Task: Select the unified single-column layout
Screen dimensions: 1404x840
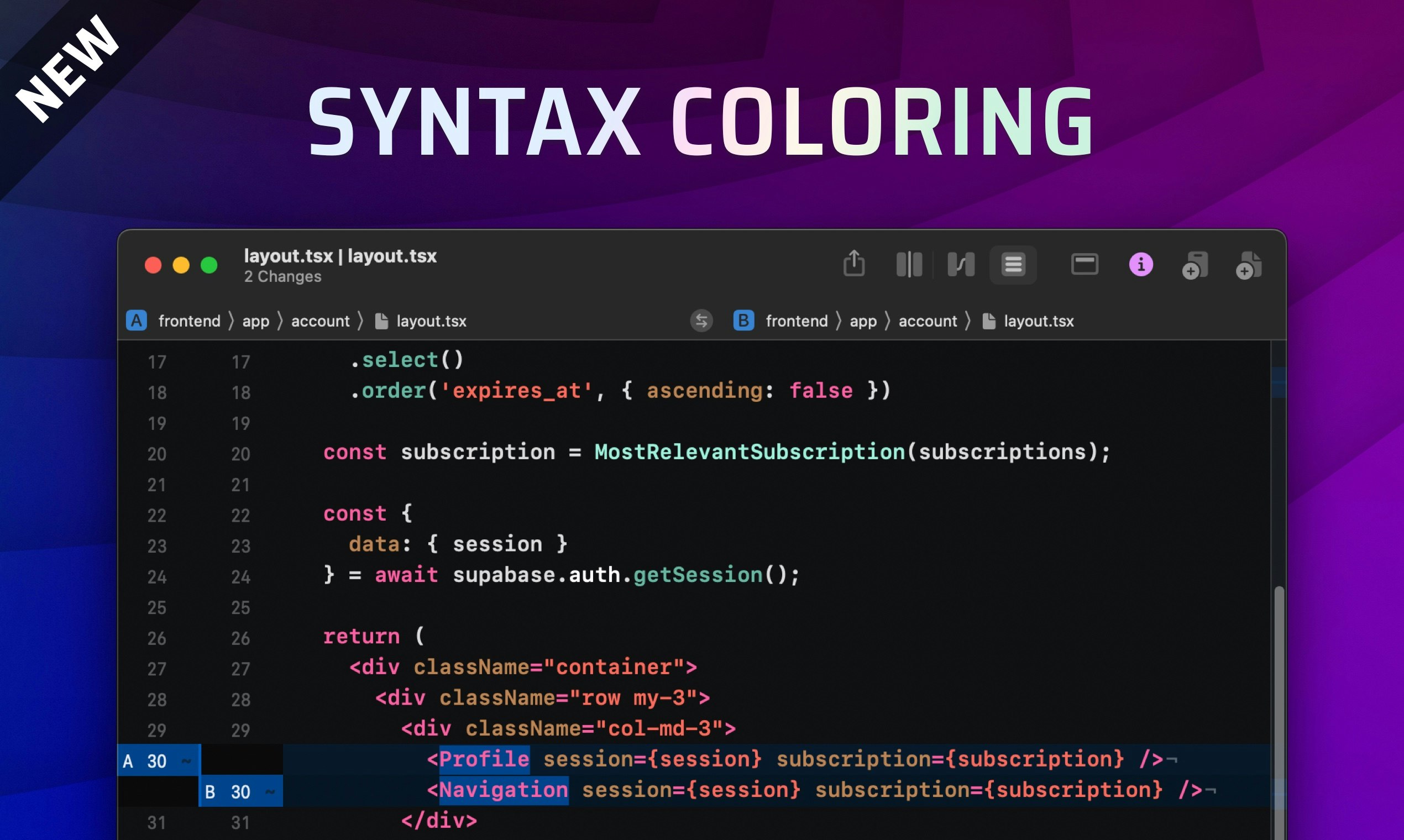Action: pyautogui.click(x=1013, y=264)
